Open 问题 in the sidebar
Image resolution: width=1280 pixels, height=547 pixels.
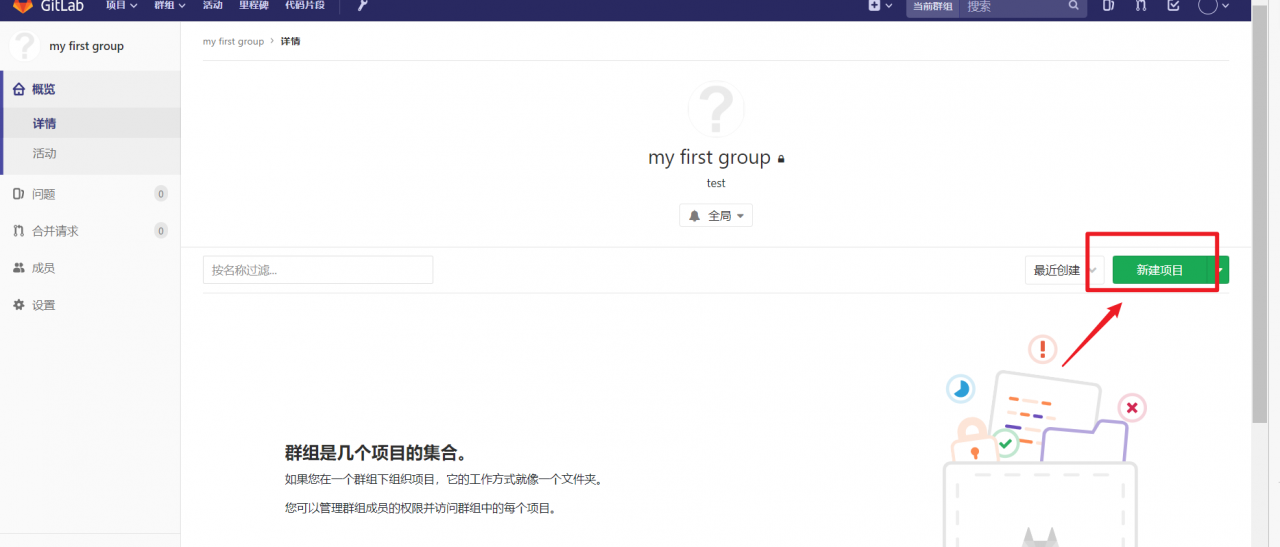point(90,194)
